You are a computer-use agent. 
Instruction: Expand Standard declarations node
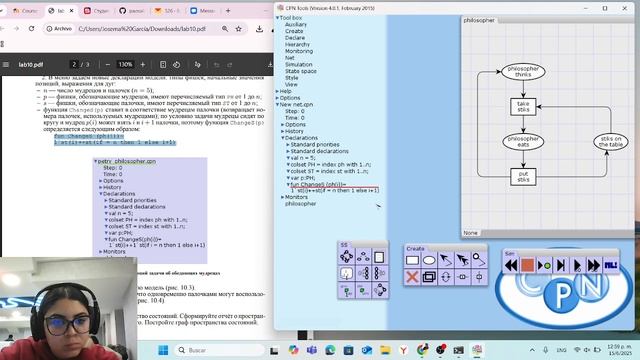click(x=288, y=151)
